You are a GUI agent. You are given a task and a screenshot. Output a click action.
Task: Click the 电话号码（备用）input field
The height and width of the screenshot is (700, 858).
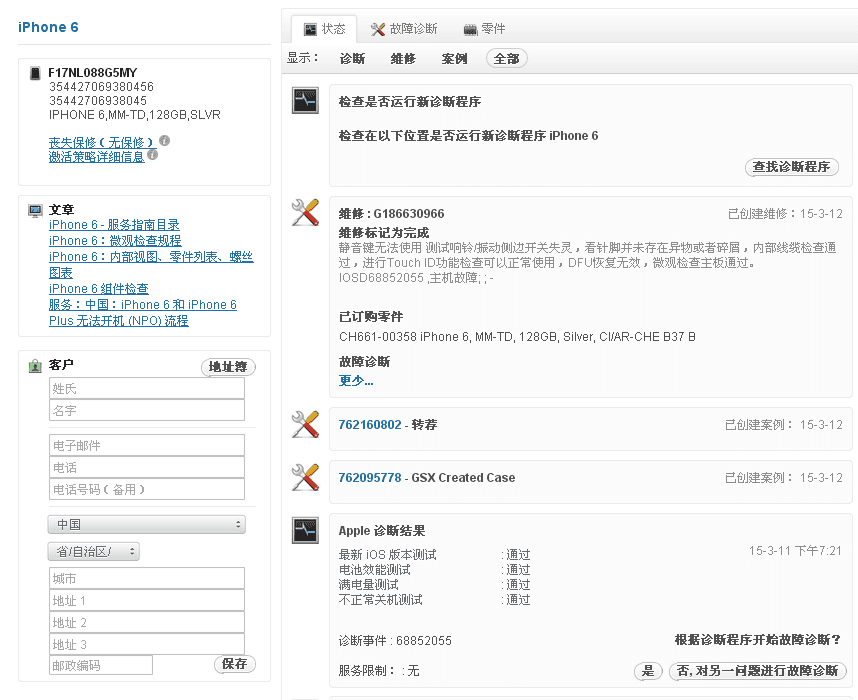click(x=147, y=489)
